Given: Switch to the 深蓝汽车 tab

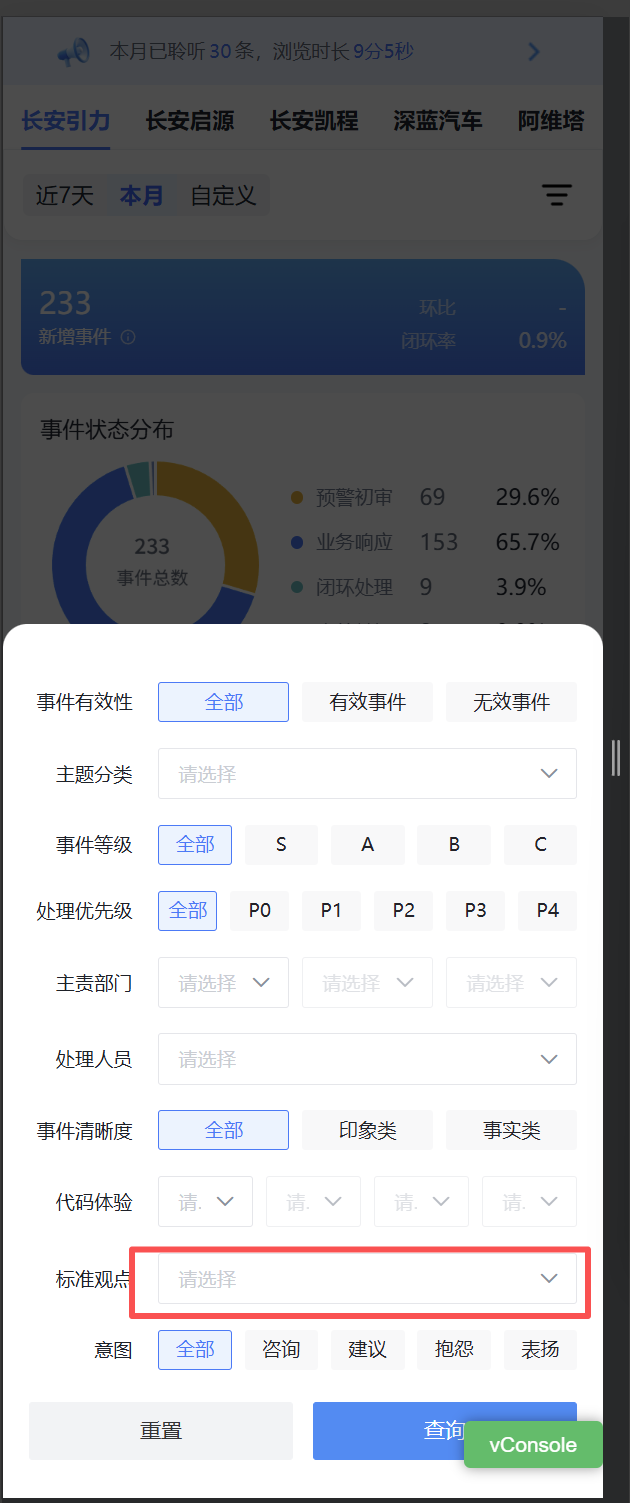Looking at the screenshot, I should (x=437, y=122).
